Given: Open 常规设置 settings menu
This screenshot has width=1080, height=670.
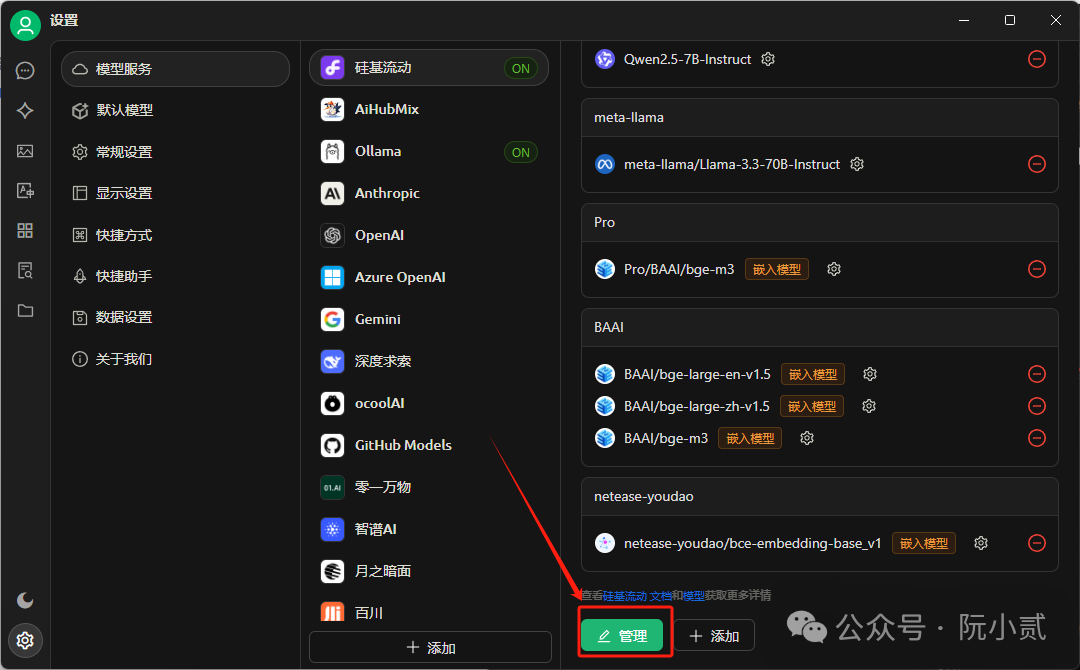Looking at the screenshot, I should point(176,152).
